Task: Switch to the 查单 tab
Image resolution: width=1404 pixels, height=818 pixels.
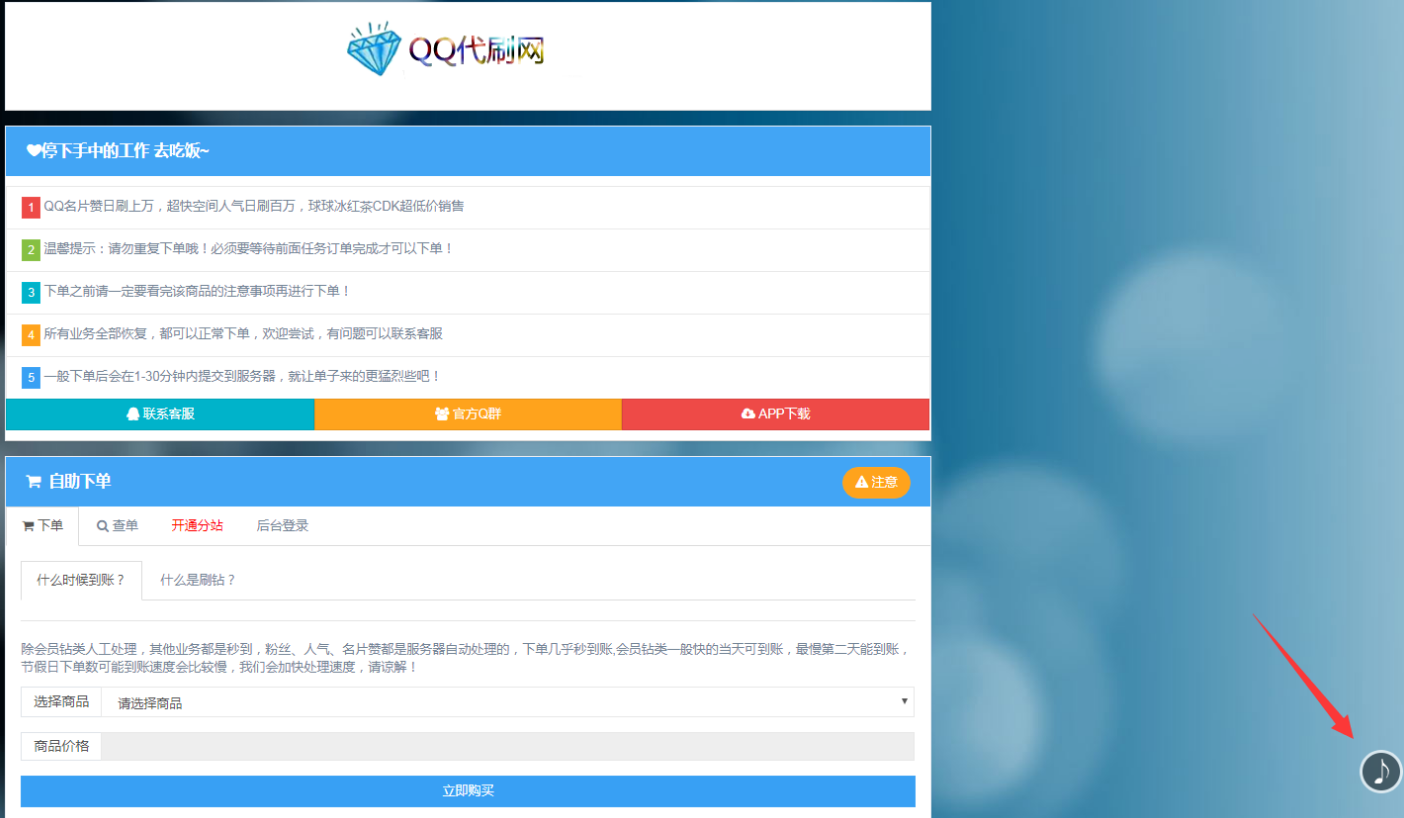Action: point(117,525)
